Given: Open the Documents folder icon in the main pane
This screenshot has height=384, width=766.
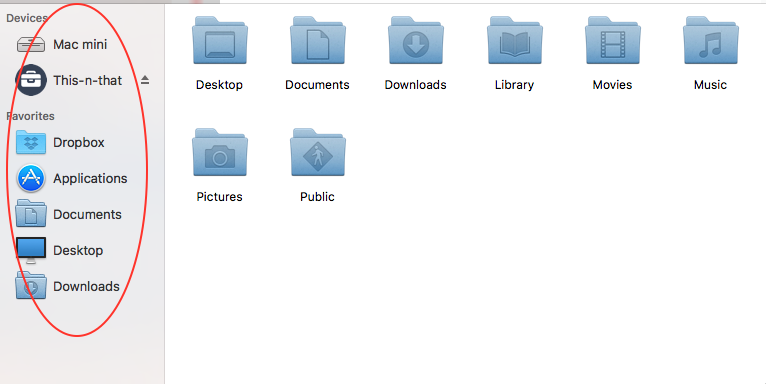Looking at the screenshot, I should [318, 41].
